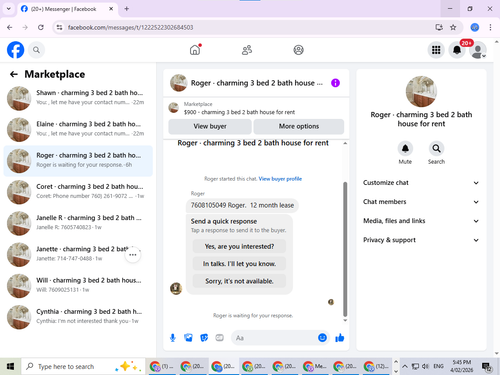Open the Groups icon in top navigation

(x=298, y=50)
